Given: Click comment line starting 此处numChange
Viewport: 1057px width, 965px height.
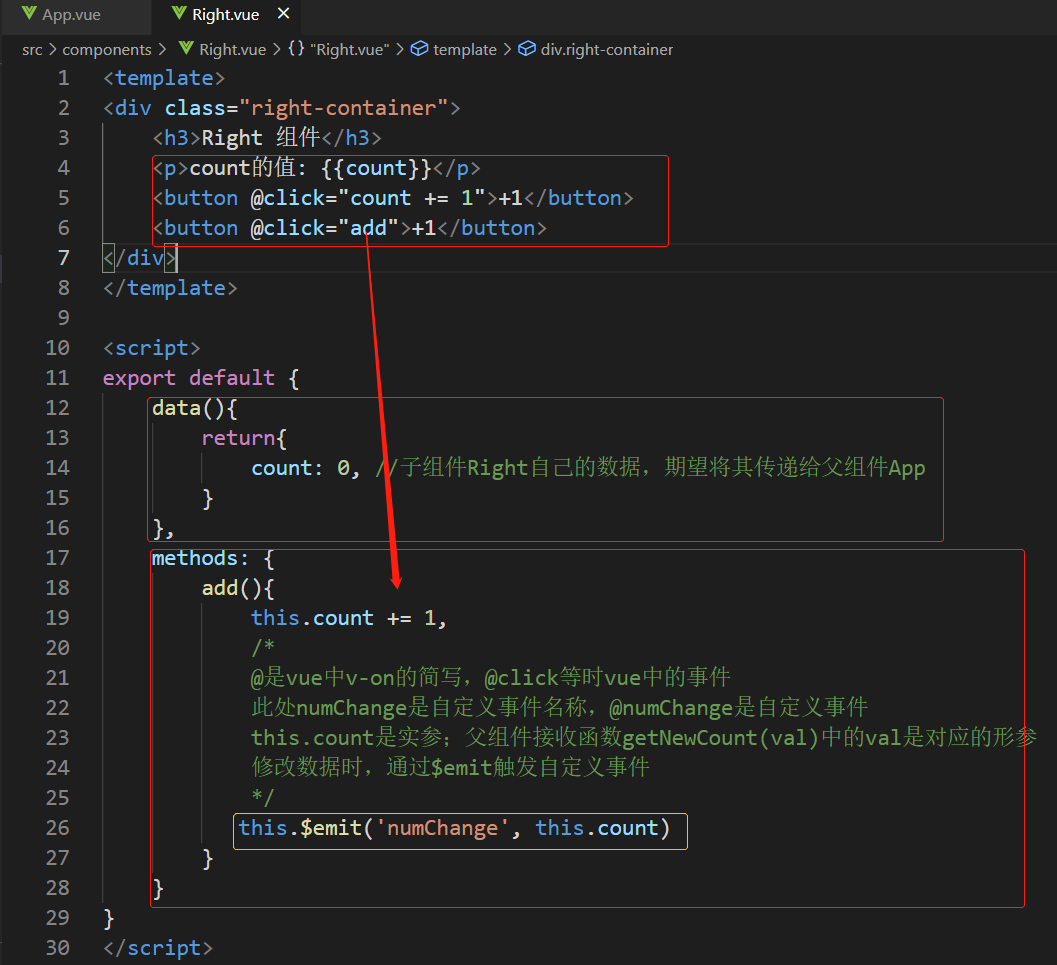Looking at the screenshot, I should pyautogui.click(x=560, y=708).
